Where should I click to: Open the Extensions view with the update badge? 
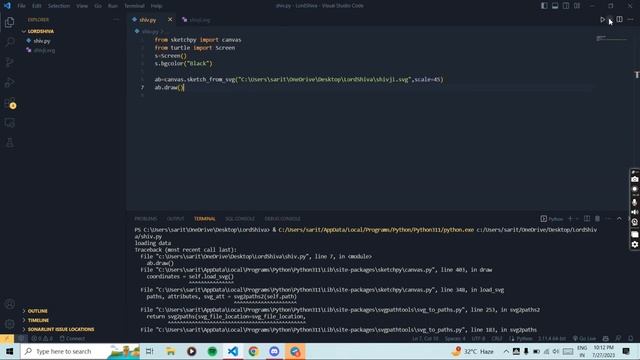pos(10,102)
